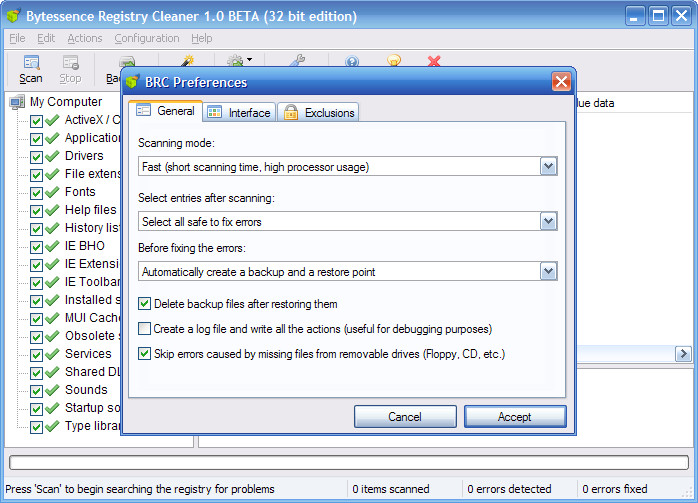Click the magic wand toolbar icon

(188, 61)
